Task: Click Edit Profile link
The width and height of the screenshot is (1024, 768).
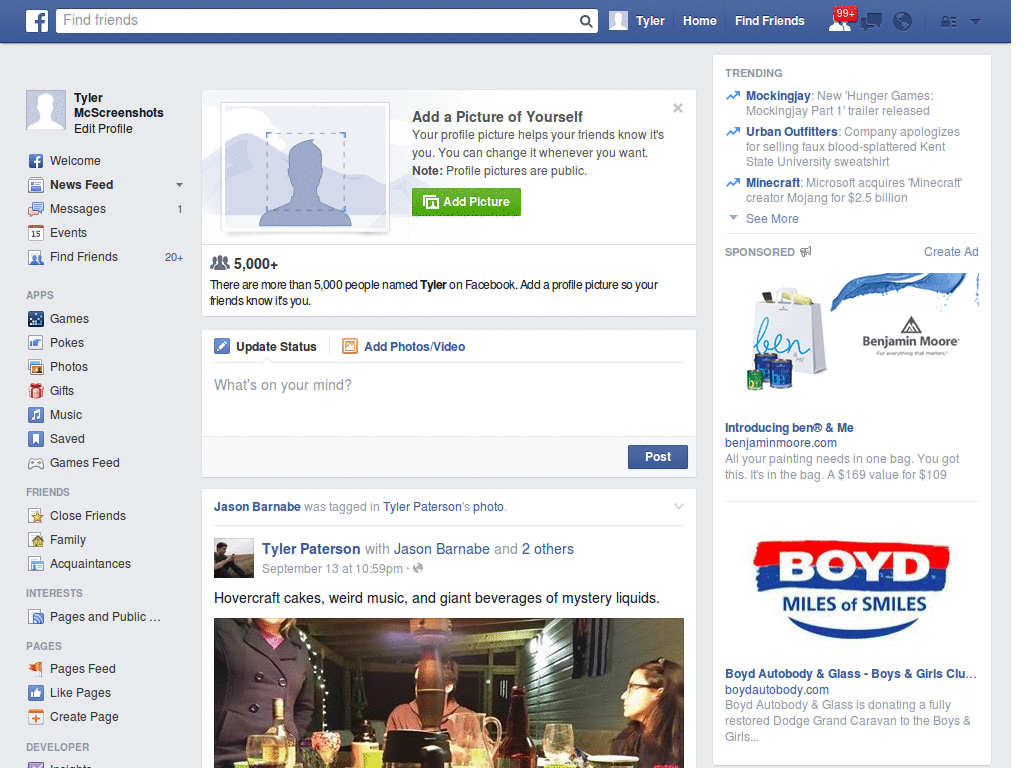Action: pyautogui.click(x=103, y=129)
